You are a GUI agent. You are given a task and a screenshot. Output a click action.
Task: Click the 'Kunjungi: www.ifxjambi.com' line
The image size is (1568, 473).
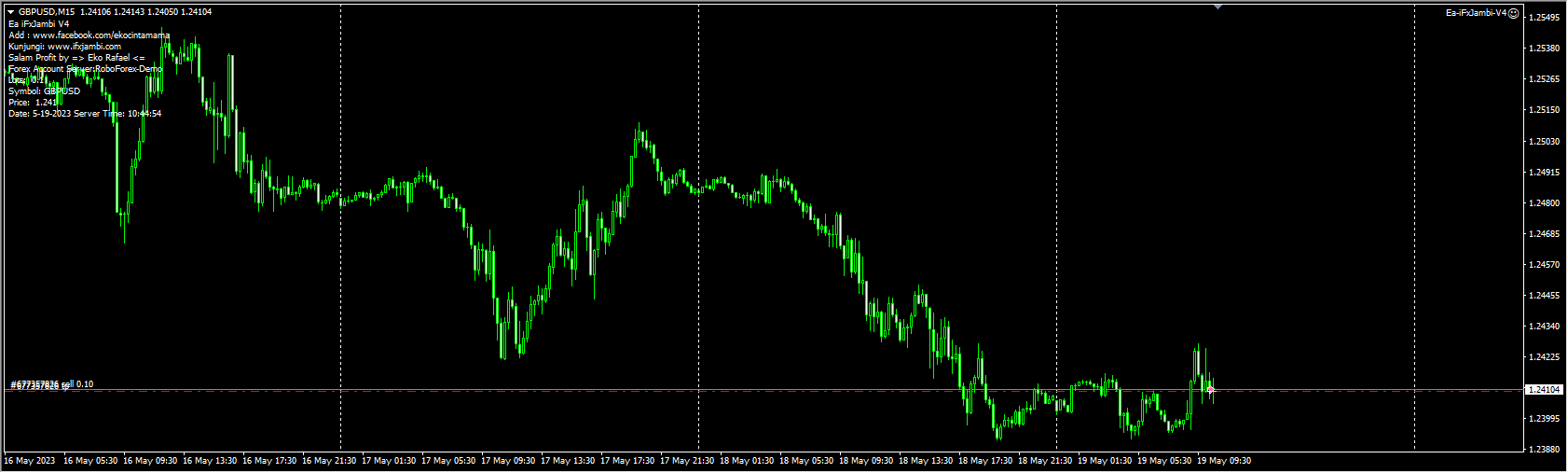click(64, 47)
